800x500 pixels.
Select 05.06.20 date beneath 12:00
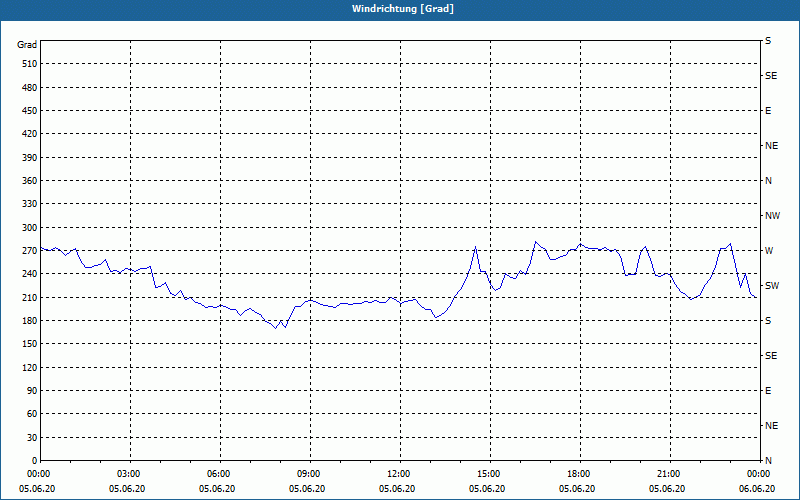[397, 489]
